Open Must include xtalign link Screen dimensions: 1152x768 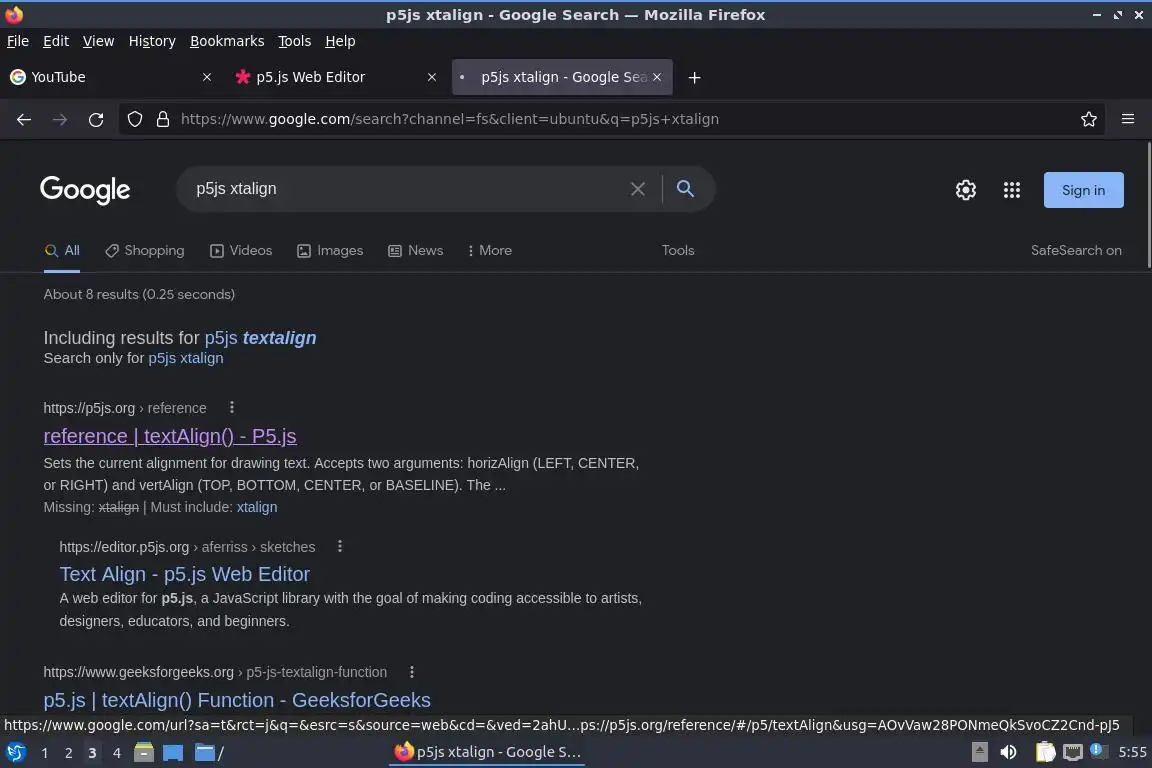(257, 507)
